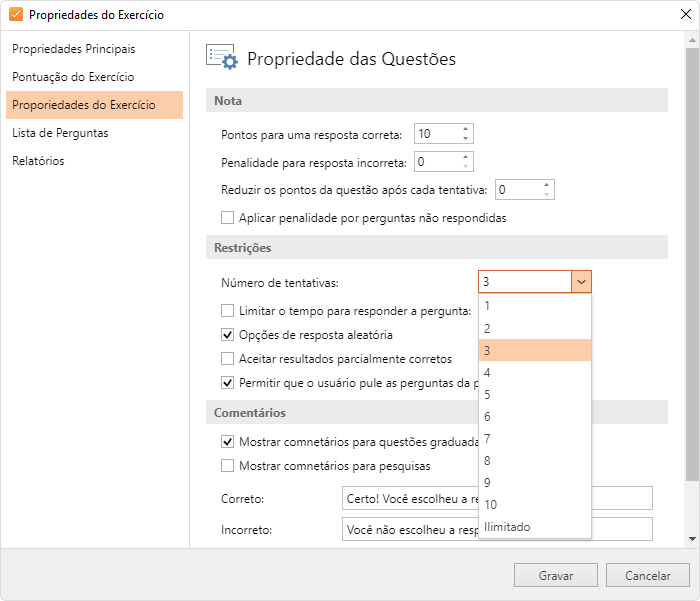The image size is (700, 601).
Task: Uncheck Opções de resposta aleatória
Action: [x=227, y=335]
